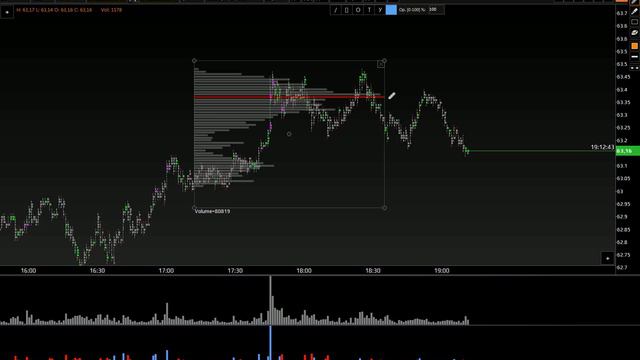Select the eraser tool in right sidebar
This screenshot has width=640, height=360.
click(x=634, y=33)
